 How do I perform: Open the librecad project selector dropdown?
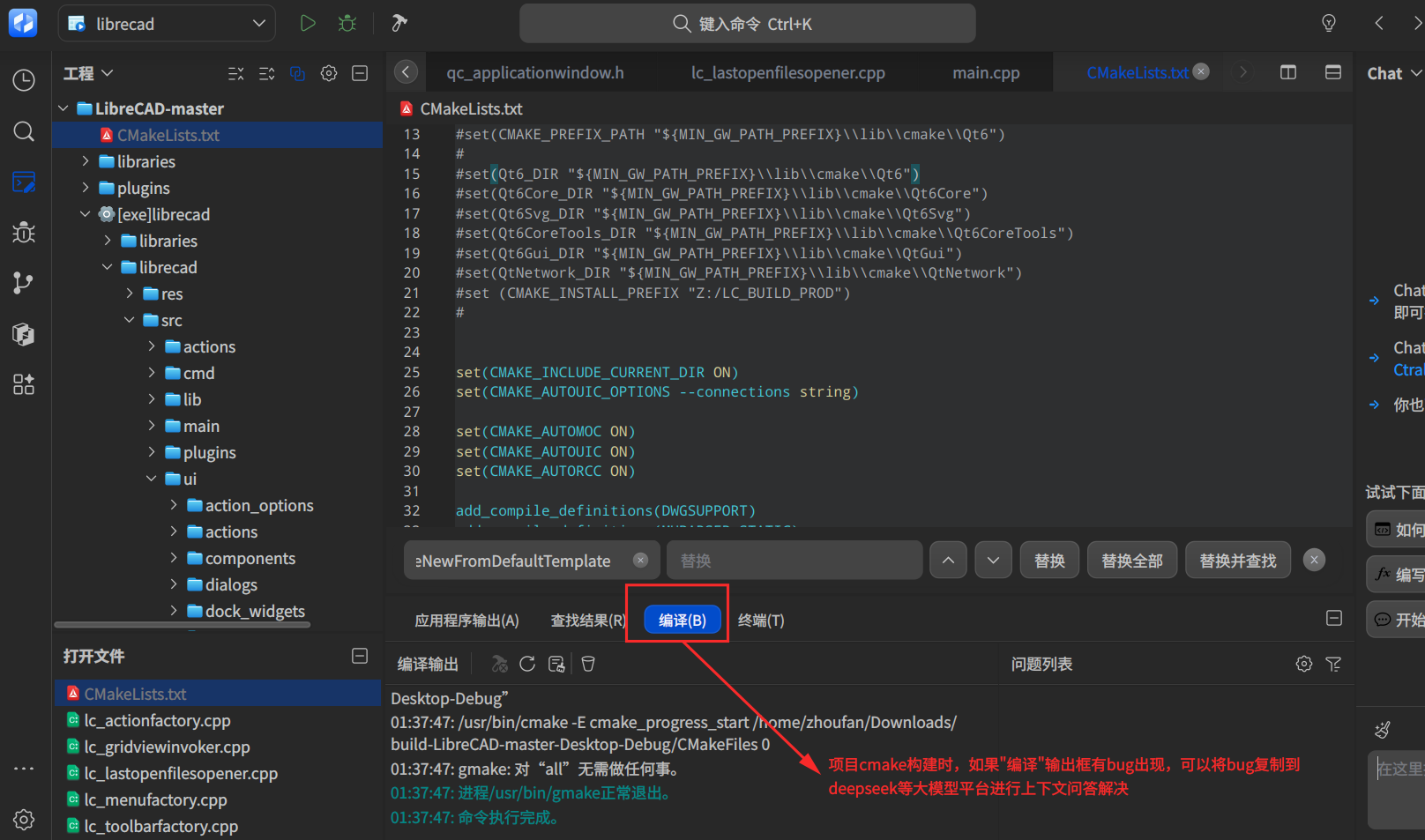coord(167,24)
